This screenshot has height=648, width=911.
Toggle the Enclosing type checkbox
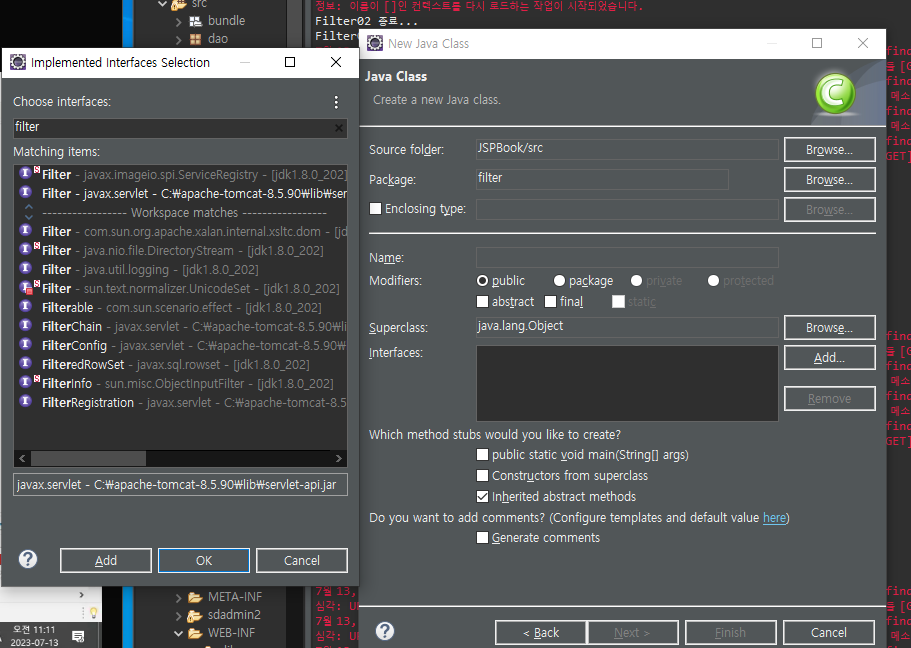pyautogui.click(x=375, y=209)
